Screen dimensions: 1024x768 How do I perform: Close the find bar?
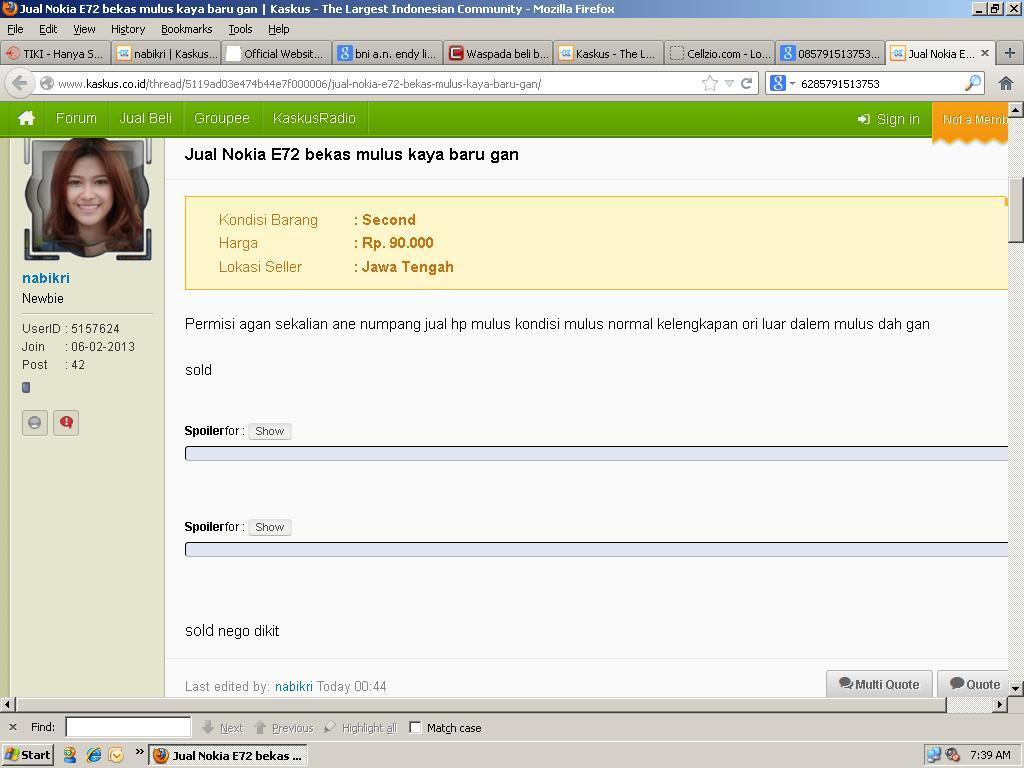pos(12,727)
